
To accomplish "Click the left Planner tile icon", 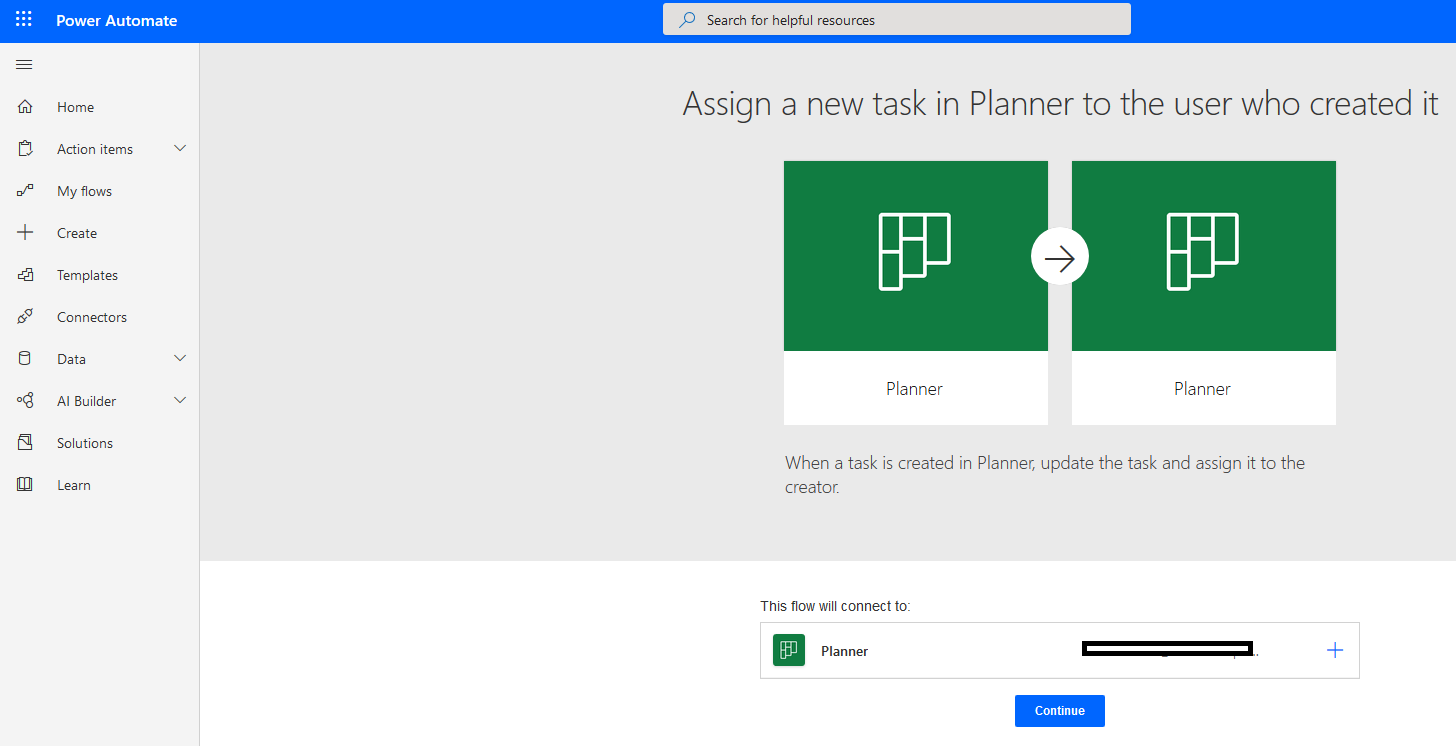I will click(915, 252).
